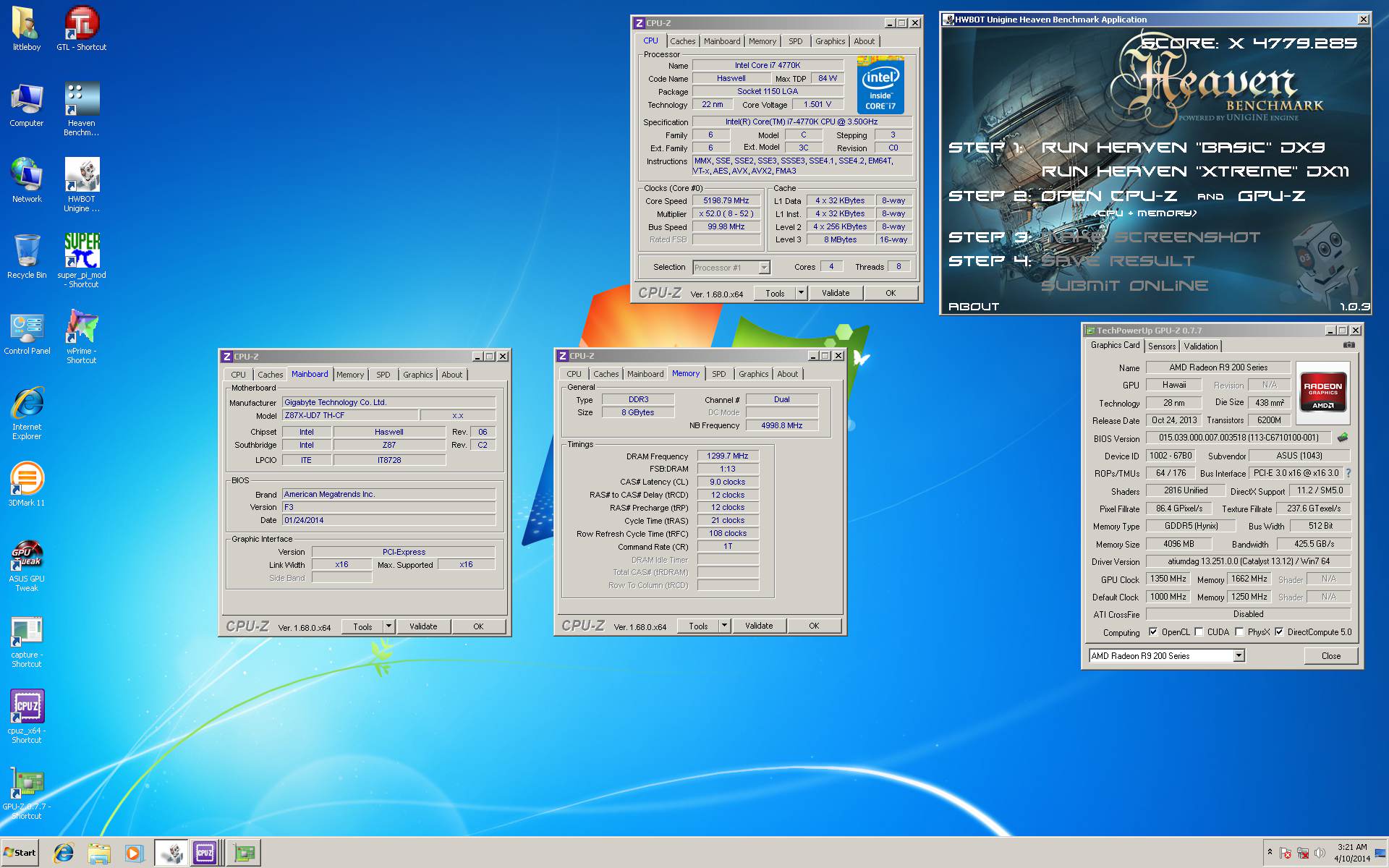
Task: Open cpuz_x64 shortcut on desktop
Action: [27, 717]
